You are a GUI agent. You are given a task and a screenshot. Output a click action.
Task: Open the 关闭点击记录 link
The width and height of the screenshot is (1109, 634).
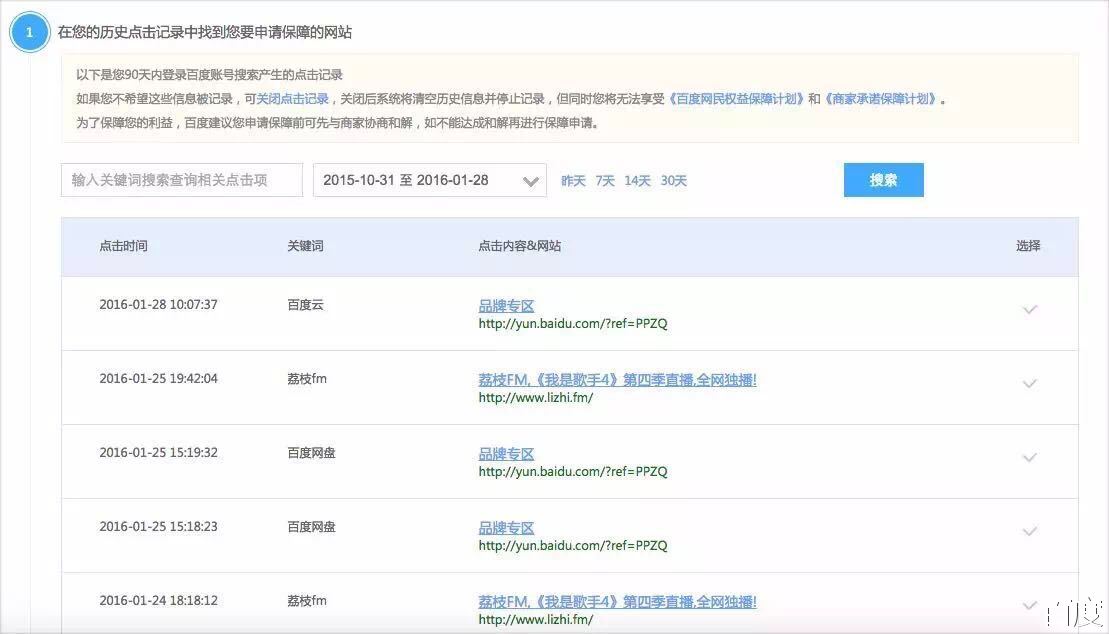pyautogui.click(x=292, y=98)
